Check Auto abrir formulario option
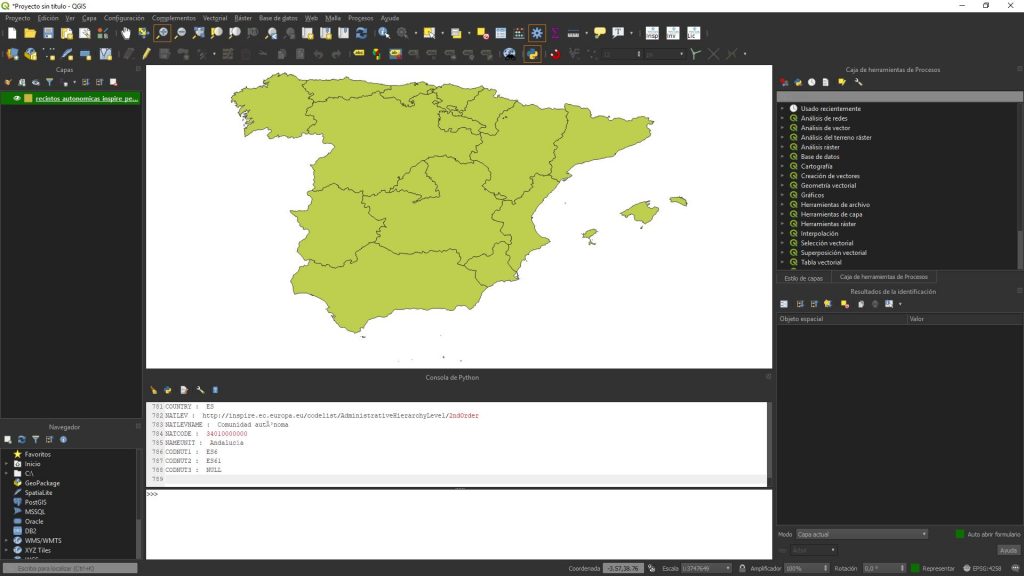1024x576 pixels. click(x=958, y=533)
